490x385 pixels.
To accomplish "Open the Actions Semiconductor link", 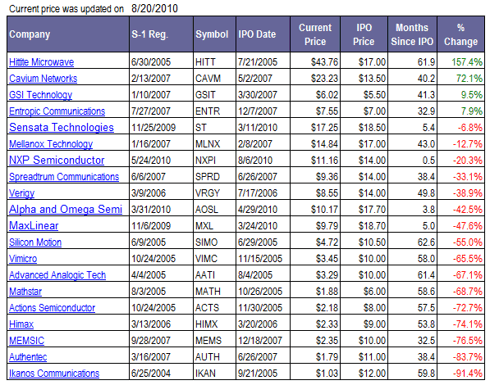I will click(x=52, y=308).
